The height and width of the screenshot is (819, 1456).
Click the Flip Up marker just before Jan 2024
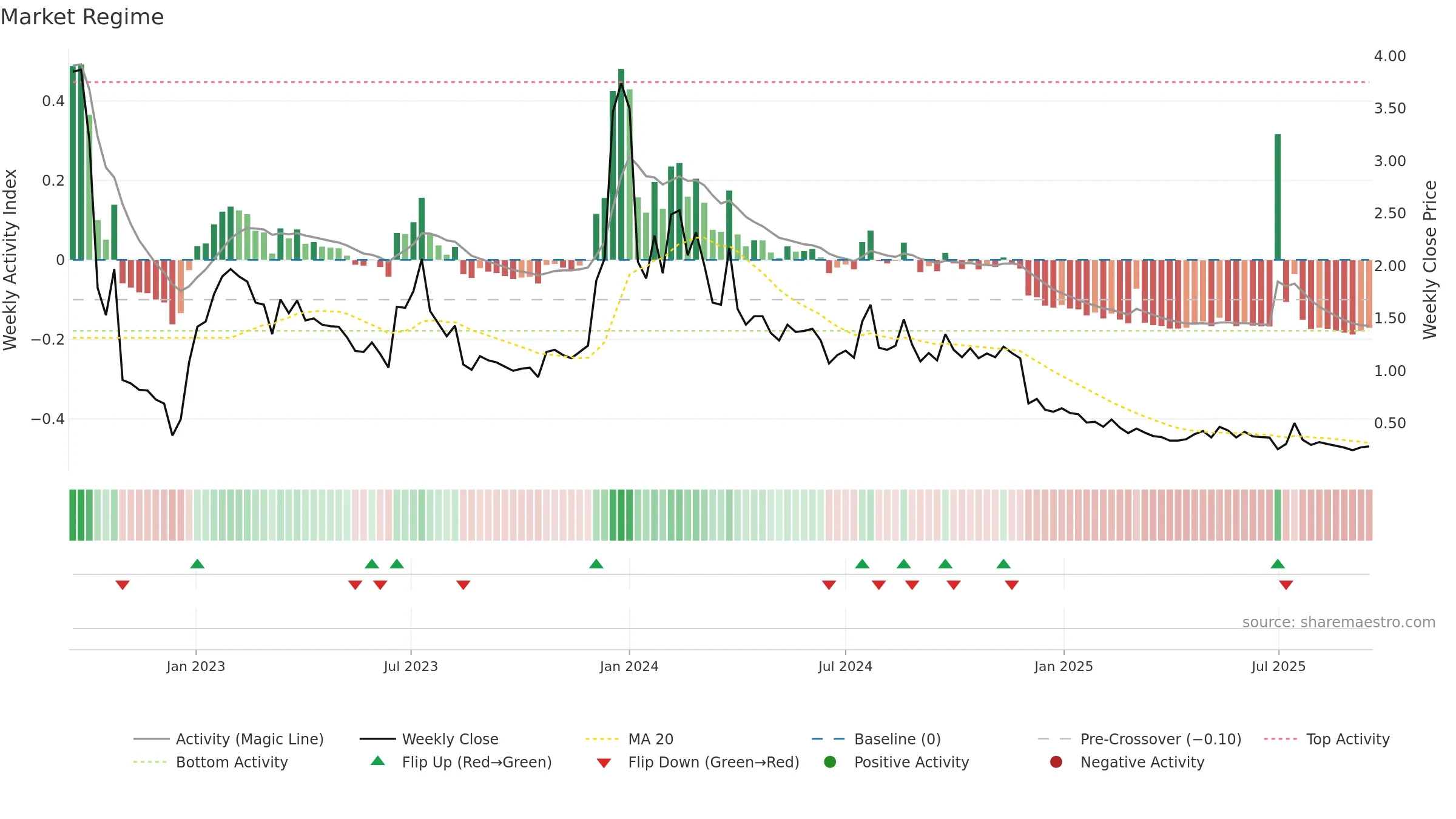pos(596,564)
